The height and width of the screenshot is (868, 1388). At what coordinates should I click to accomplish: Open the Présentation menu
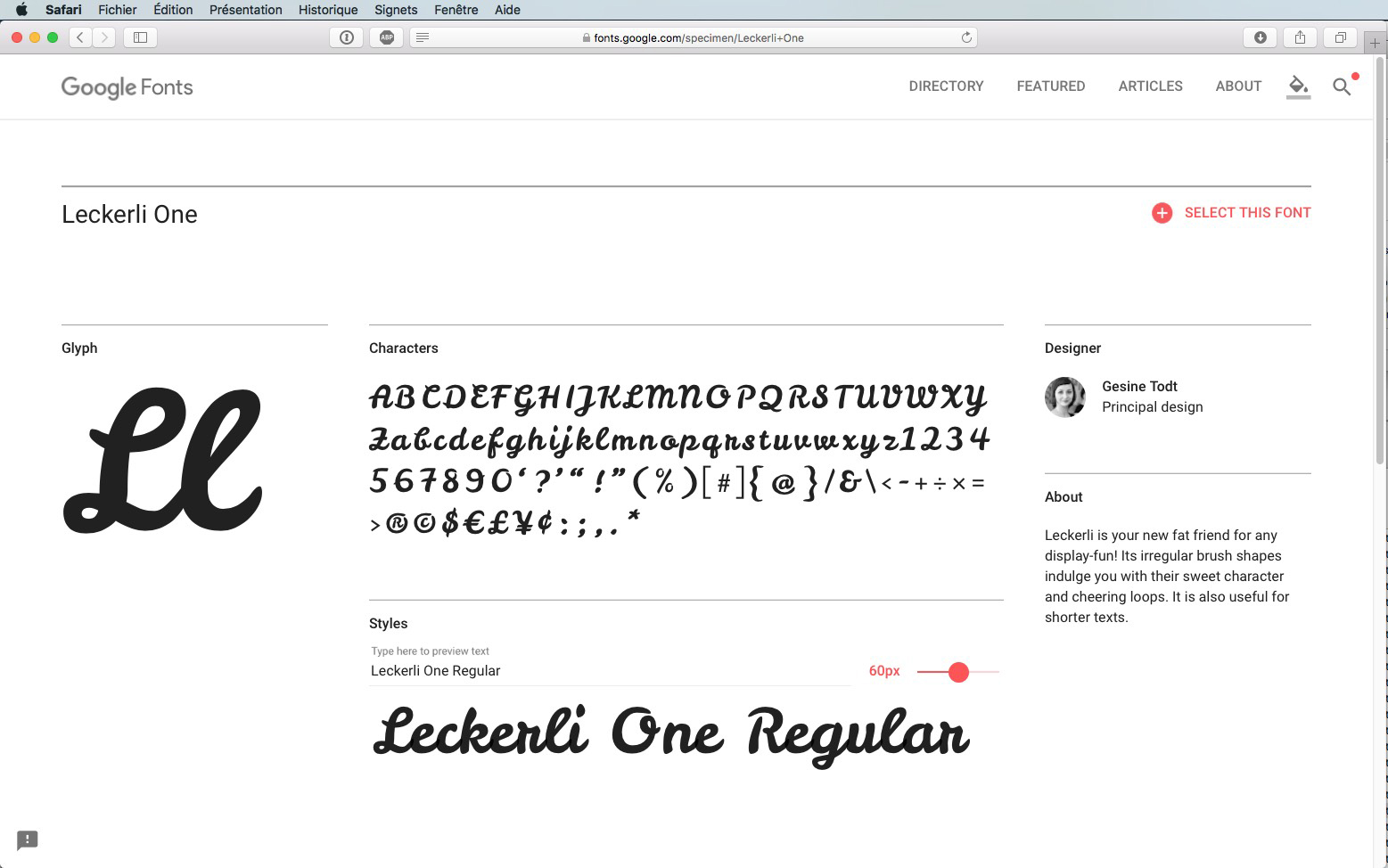[246, 10]
